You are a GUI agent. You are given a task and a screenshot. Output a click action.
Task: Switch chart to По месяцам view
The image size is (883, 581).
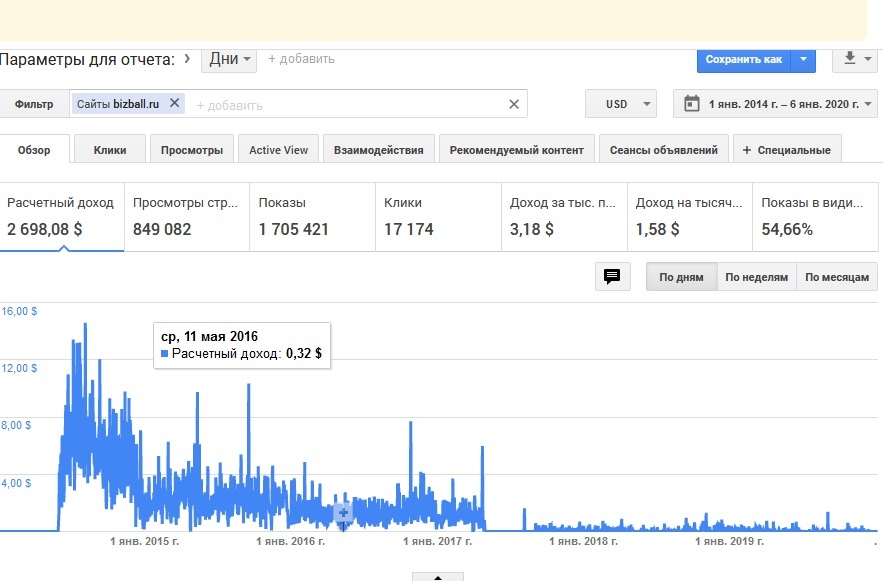tap(837, 277)
